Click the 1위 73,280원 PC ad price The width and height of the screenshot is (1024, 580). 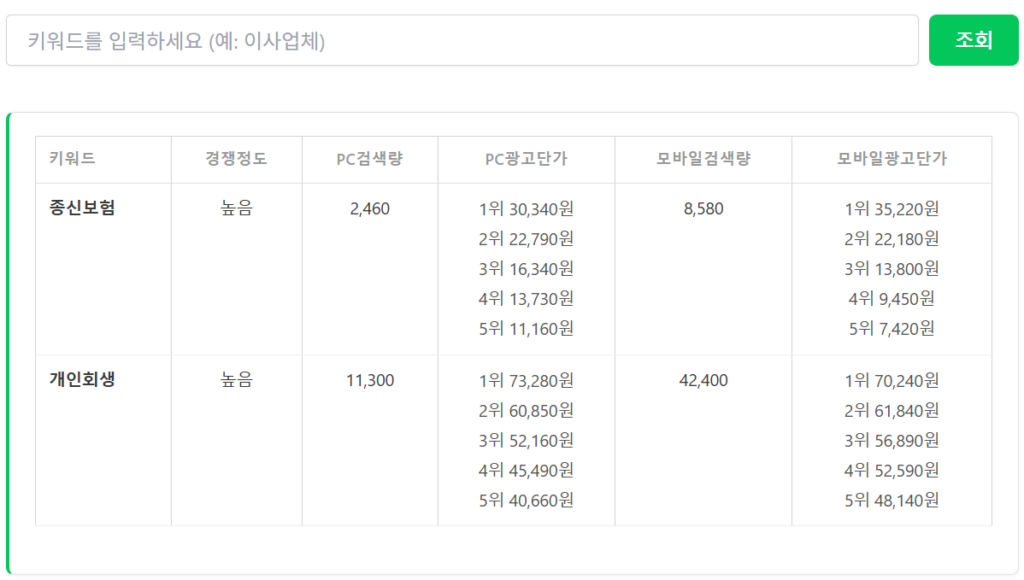click(526, 381)
